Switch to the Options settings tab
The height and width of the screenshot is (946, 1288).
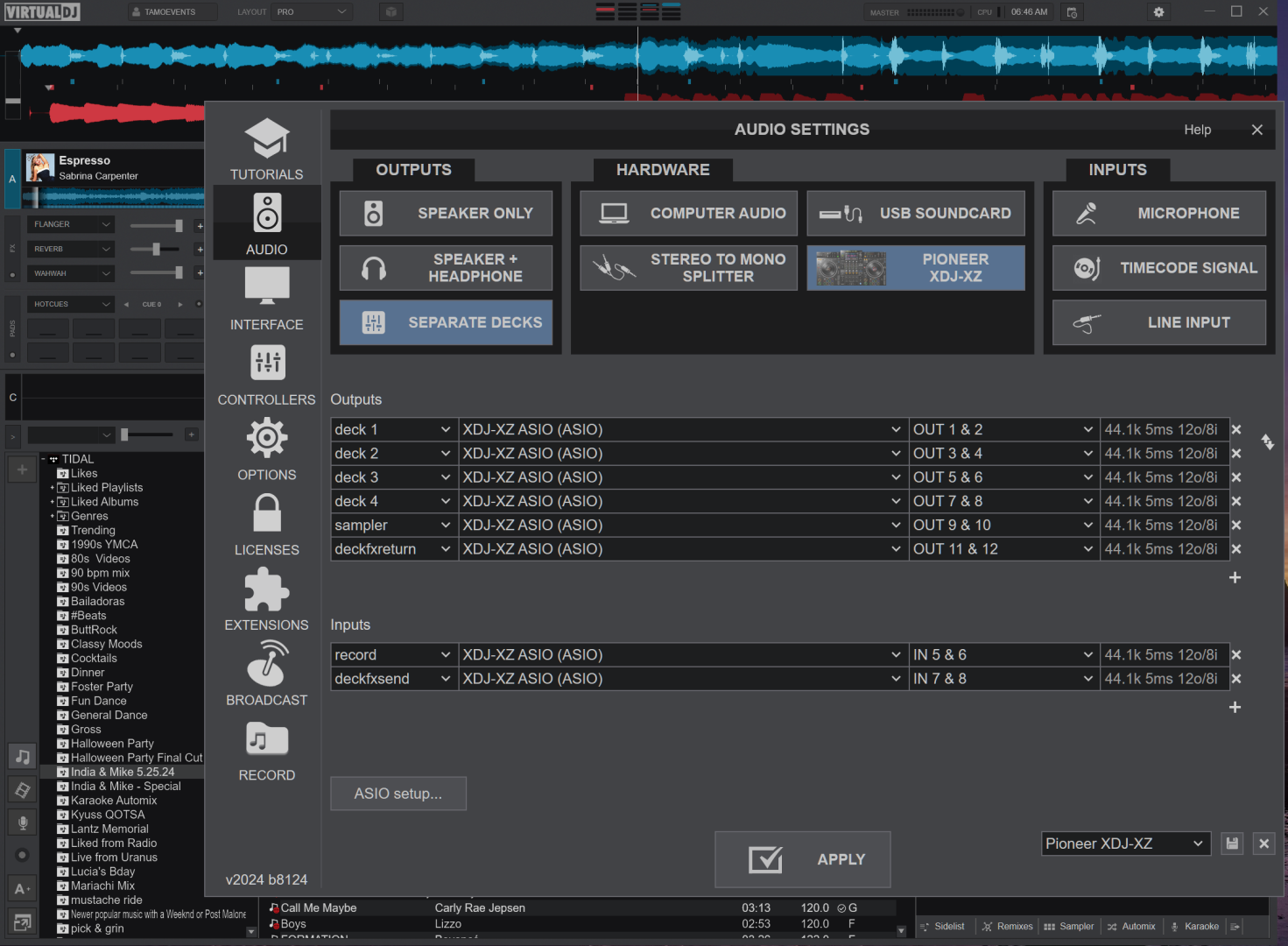pyautogui.click(x=267, y=450)
